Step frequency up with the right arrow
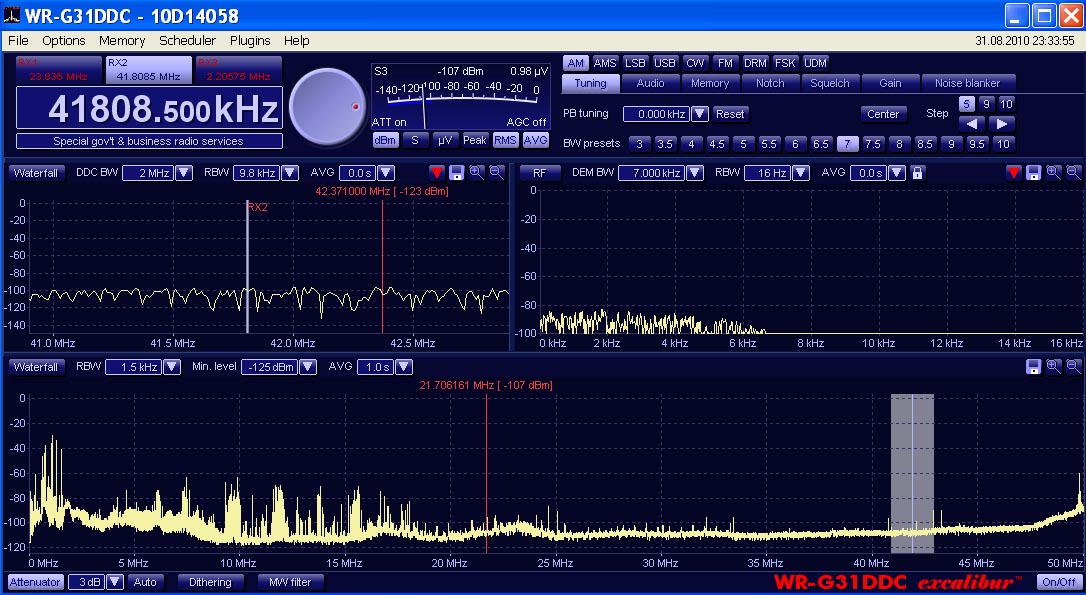The image size is (1086, 595). [1002, 124]
